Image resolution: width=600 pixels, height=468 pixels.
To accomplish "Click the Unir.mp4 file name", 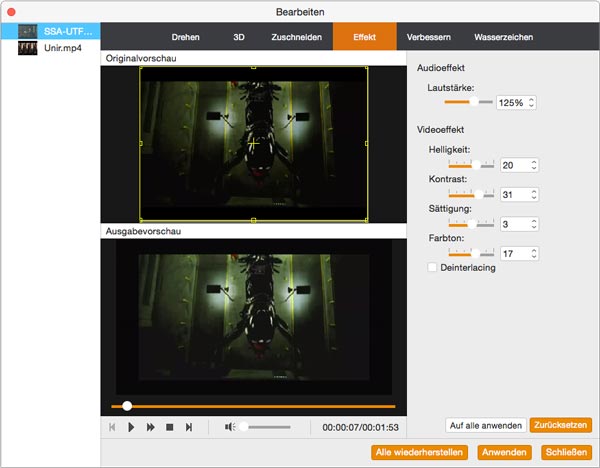I will pyautogui.click(x=63, y=48).
